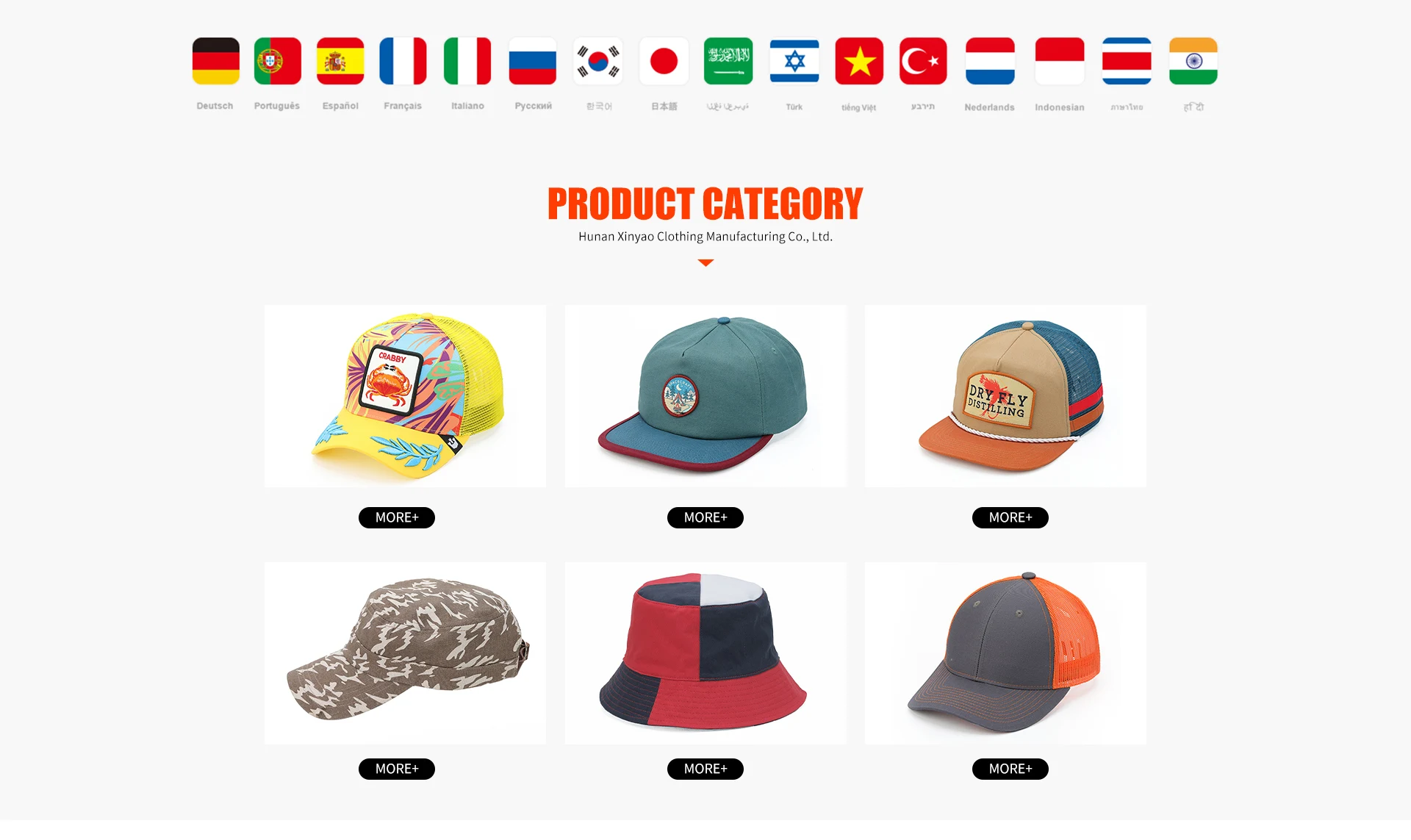Open the Indonesian language link
The image size is (1411, 840).
[1060, 107]
